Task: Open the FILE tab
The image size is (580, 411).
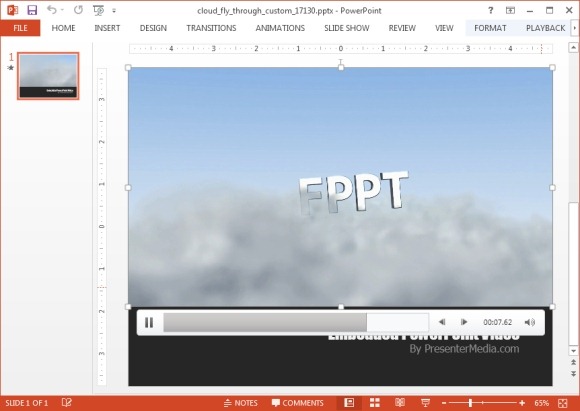Action: coord(20,28)
